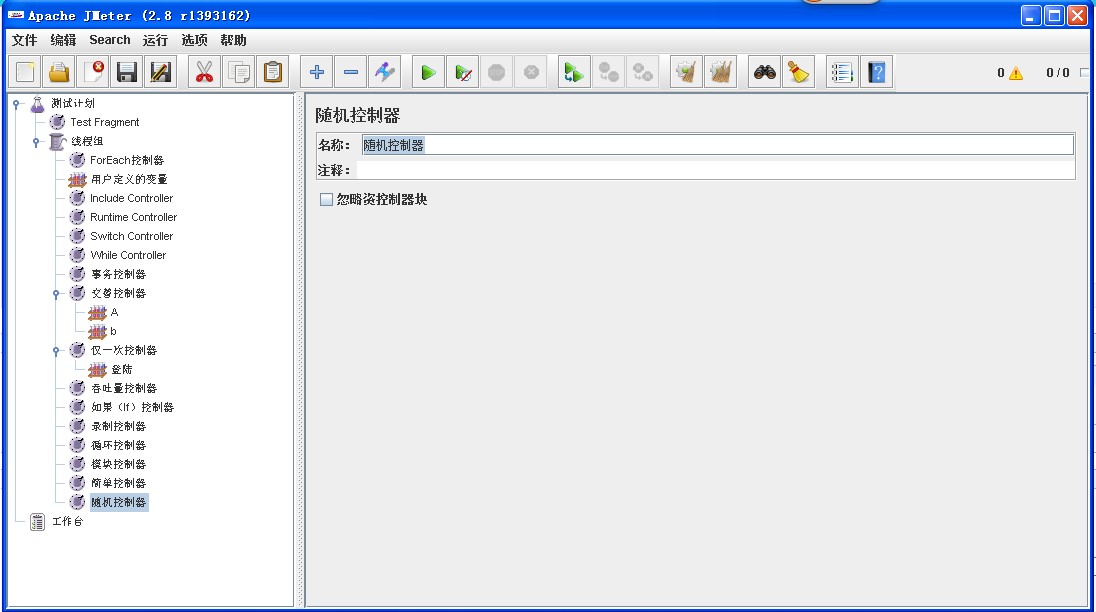Save the test plan with floppy icon
This screenshot has width=1096, height=612.
[127, 72]
